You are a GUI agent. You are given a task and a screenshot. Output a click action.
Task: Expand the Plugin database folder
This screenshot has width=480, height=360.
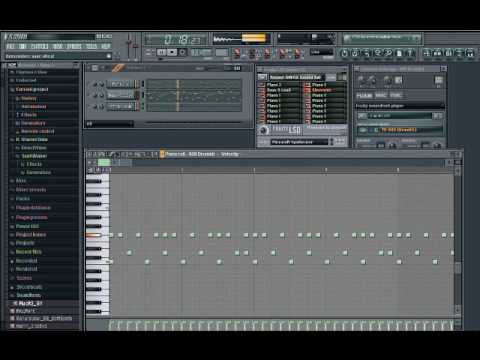click(33, 208)
